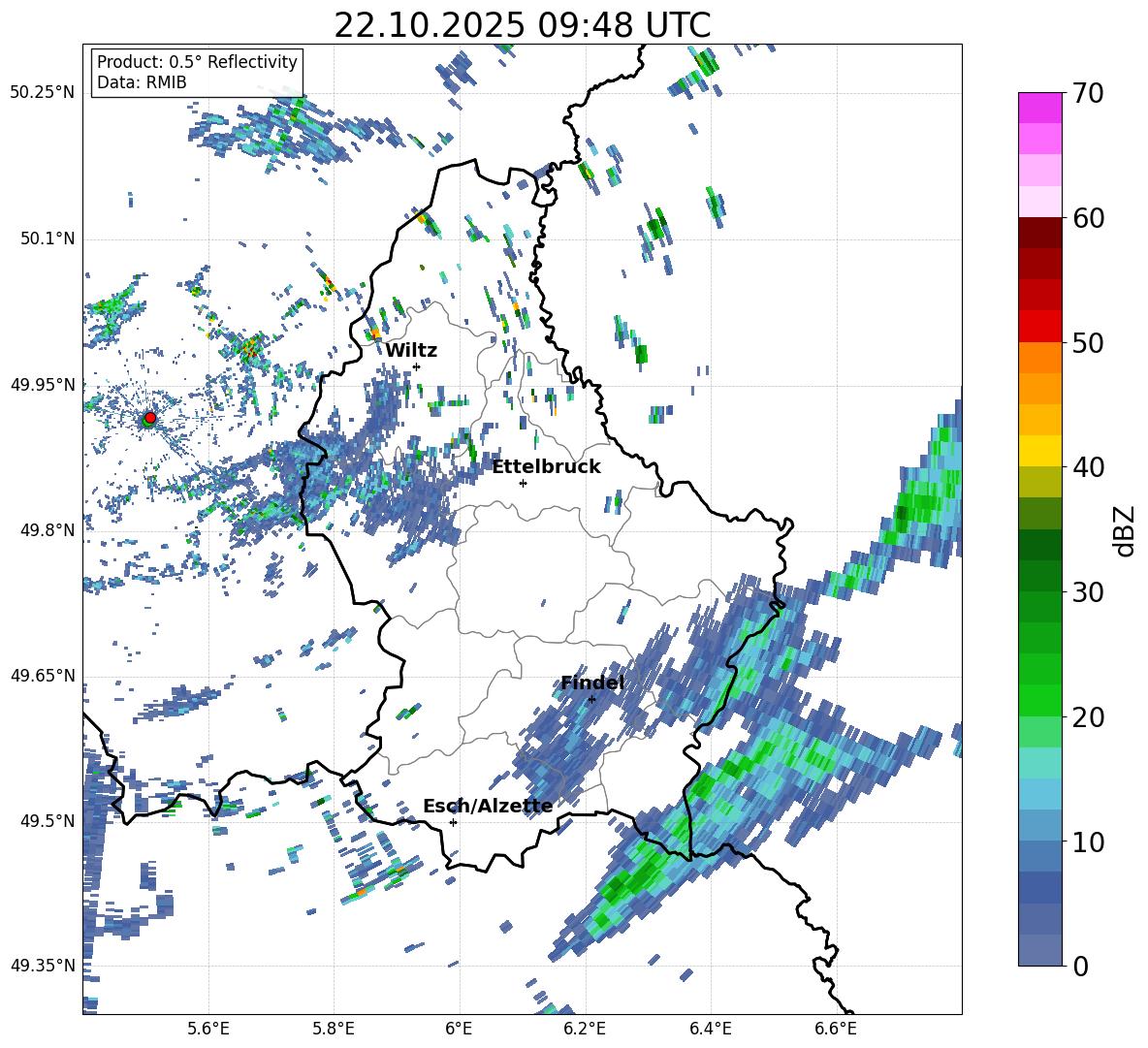Image resolution: width=1148 pixels, height=1048 pixels.
Task: Click the bright red colorbar segment above 50
Action: pyautogui.click(x=1039, y=327)
